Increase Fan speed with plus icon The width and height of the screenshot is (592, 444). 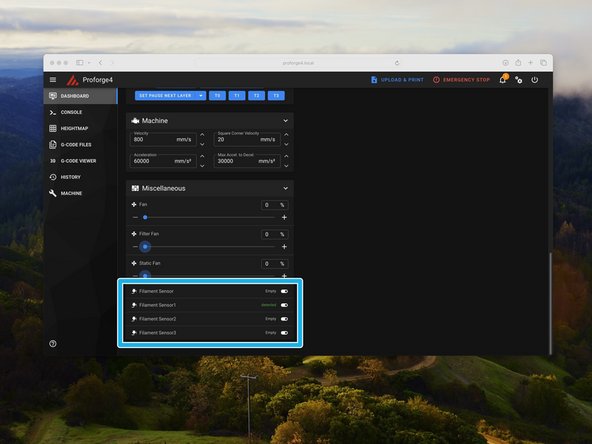pyautogui.click(x=284, y=217)
